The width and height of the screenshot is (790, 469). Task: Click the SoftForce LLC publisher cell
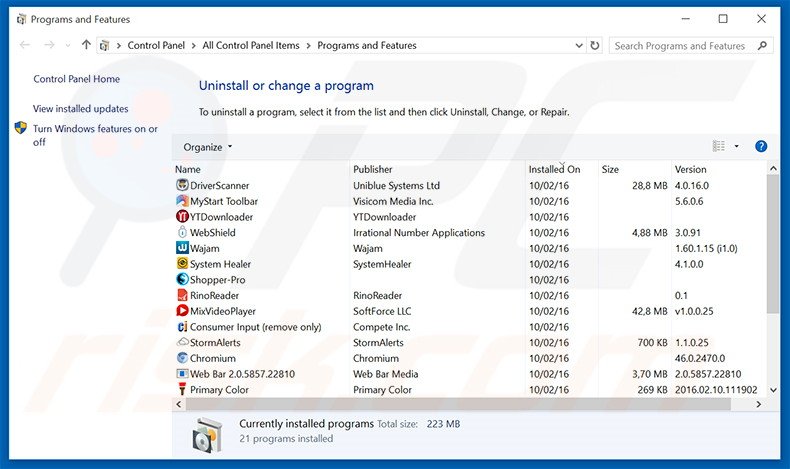[382, 311]
